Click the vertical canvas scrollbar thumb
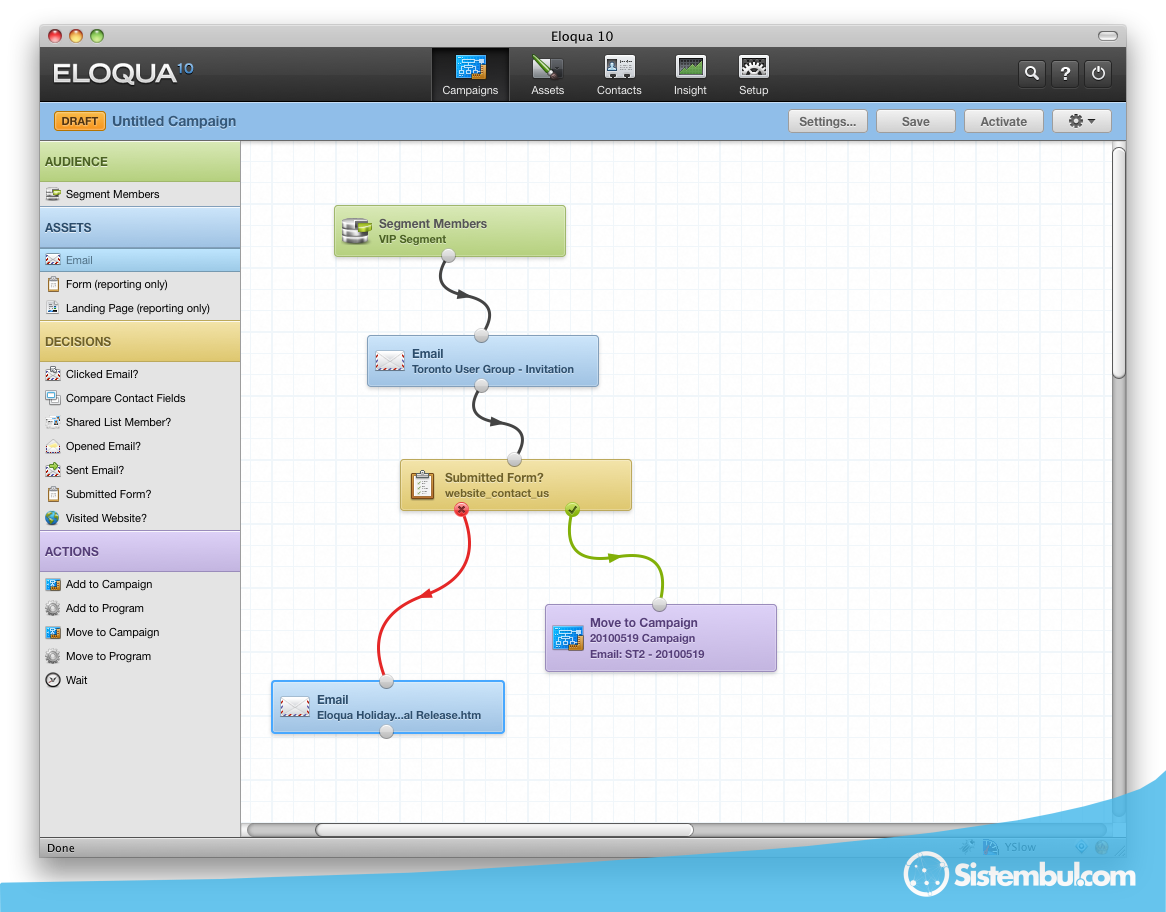The width and height of the screenshot is (1166, 912). tap(1119, 263)
